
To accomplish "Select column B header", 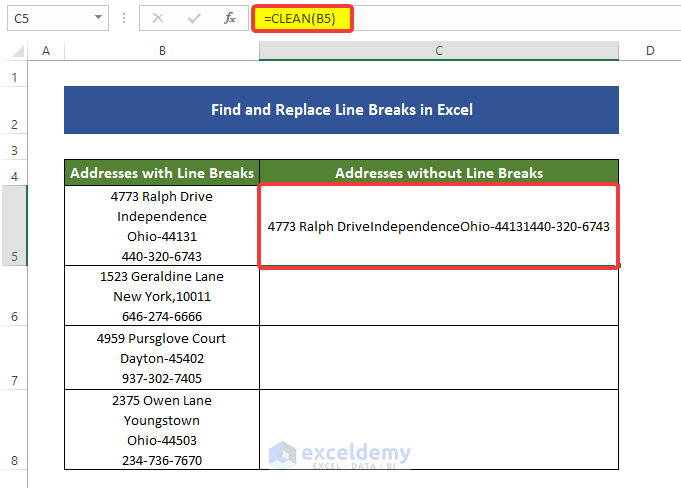I will pos(162,51).
